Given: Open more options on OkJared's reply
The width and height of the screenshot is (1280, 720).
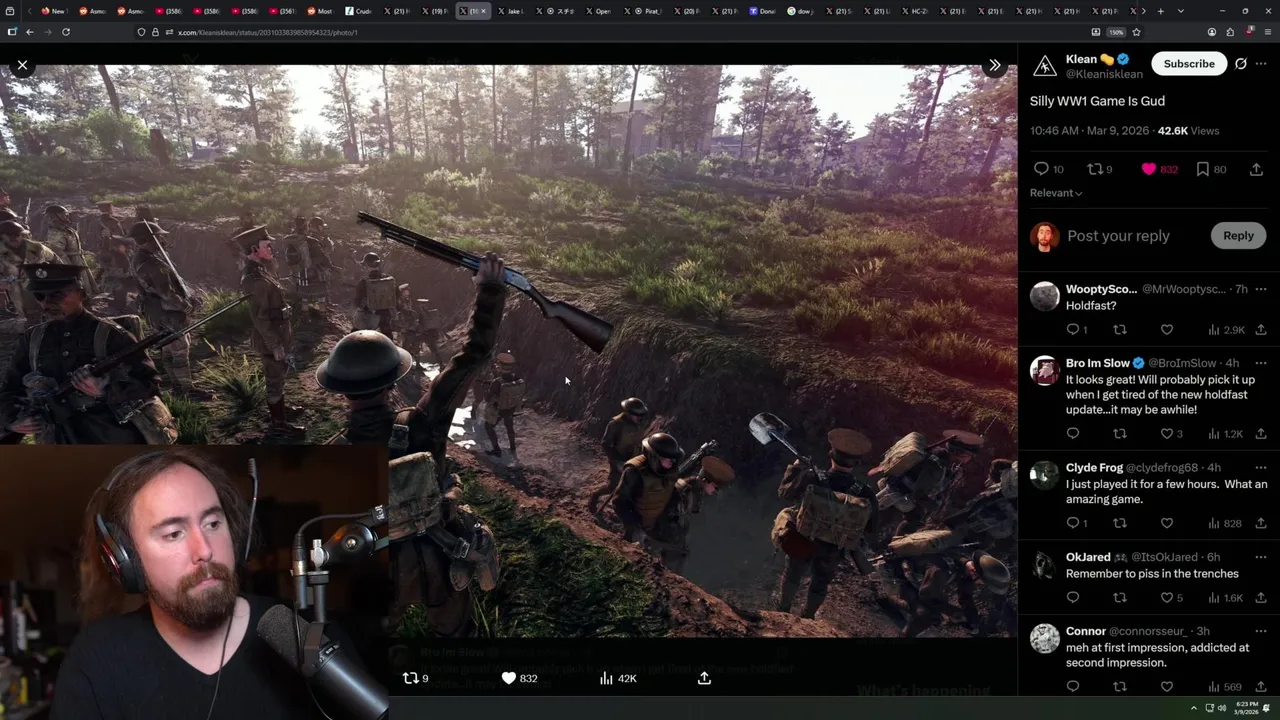Looking at the screenshot, I should pyautogui.click(x=1261, y=557).
